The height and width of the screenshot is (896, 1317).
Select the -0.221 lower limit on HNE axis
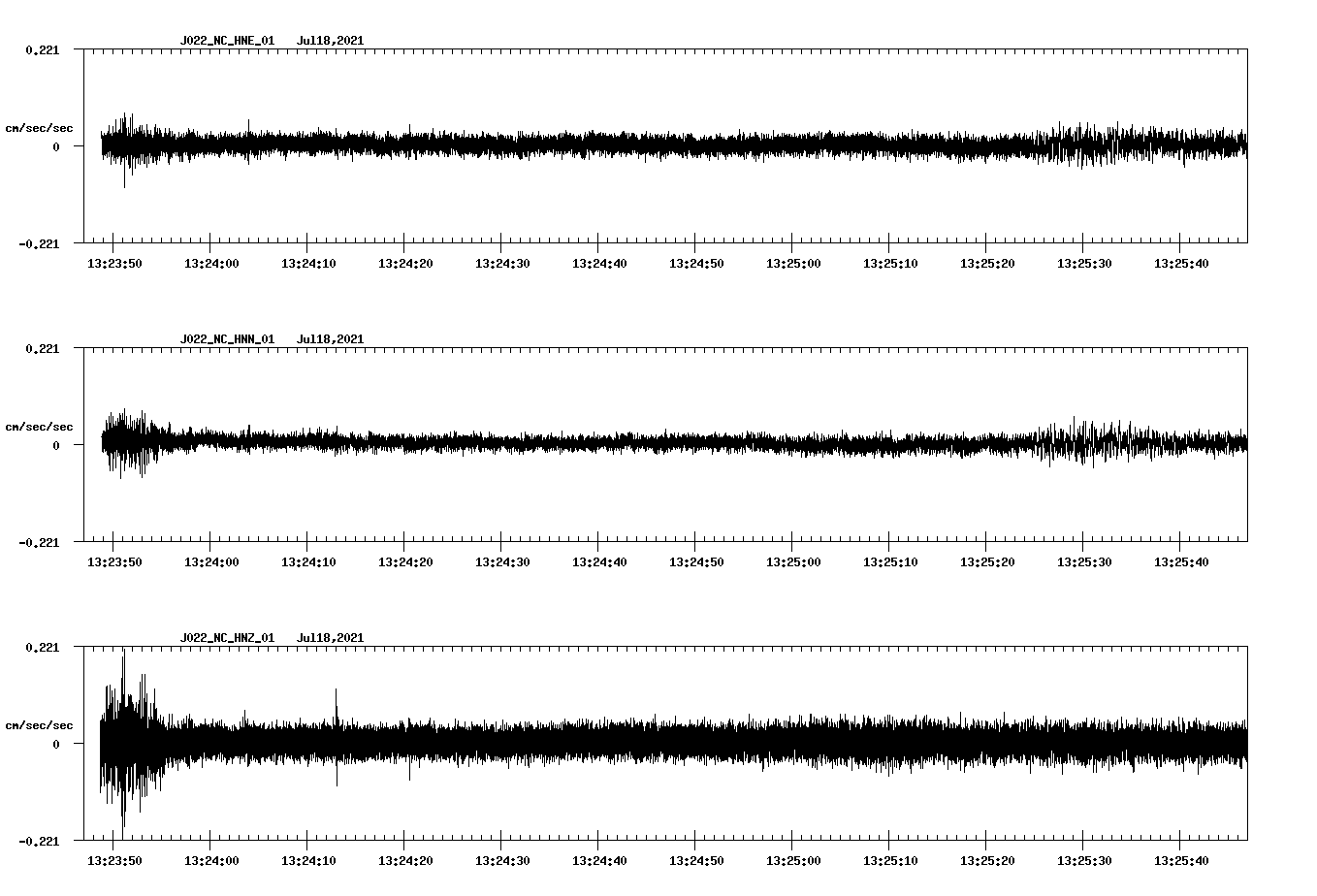point(38,243)
